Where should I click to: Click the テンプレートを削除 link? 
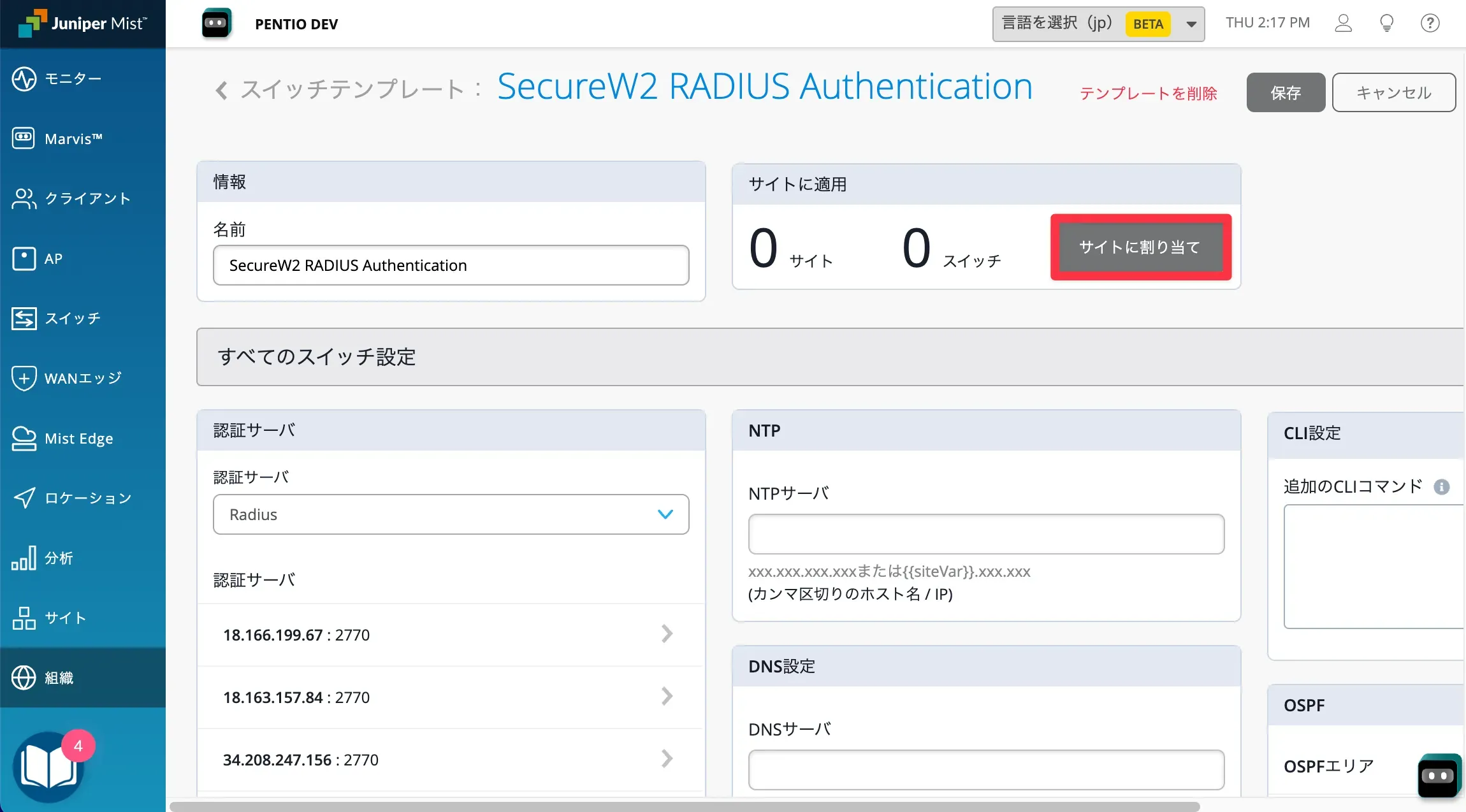click(x=1148, y=94)
